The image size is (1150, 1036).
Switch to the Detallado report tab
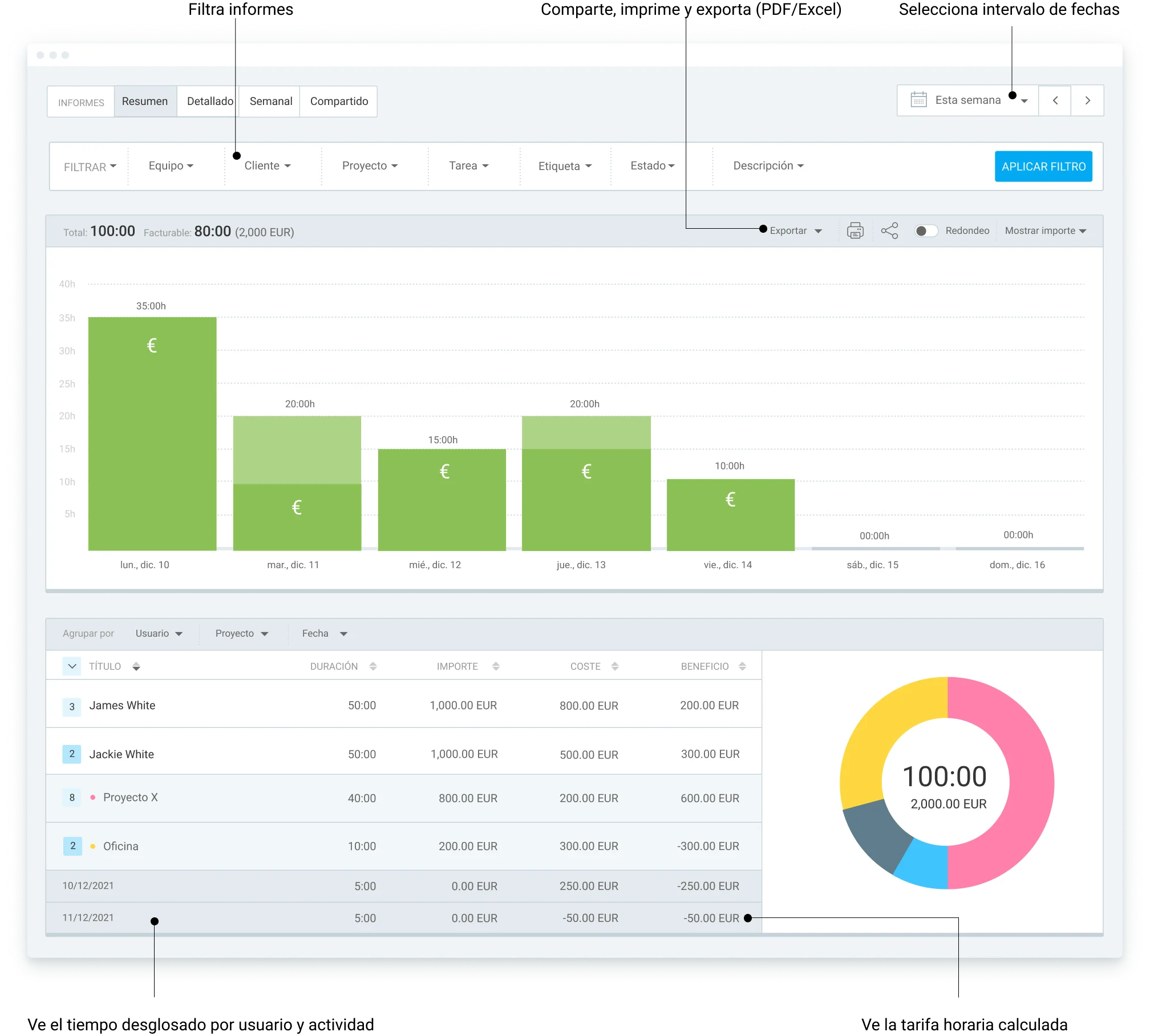click(x=210, y=102)
